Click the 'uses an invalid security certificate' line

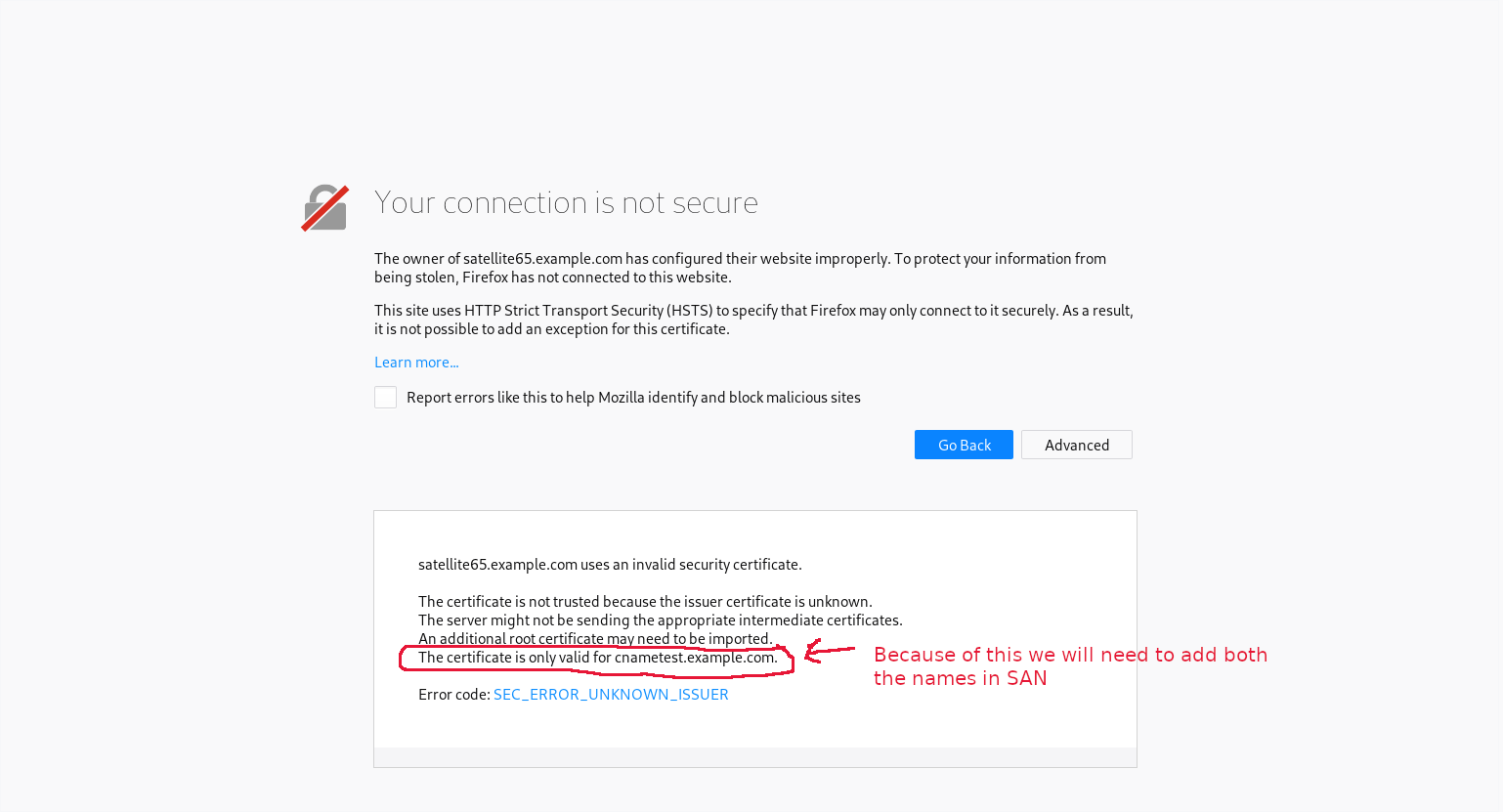pyautogui.click(x=610, y=565)
